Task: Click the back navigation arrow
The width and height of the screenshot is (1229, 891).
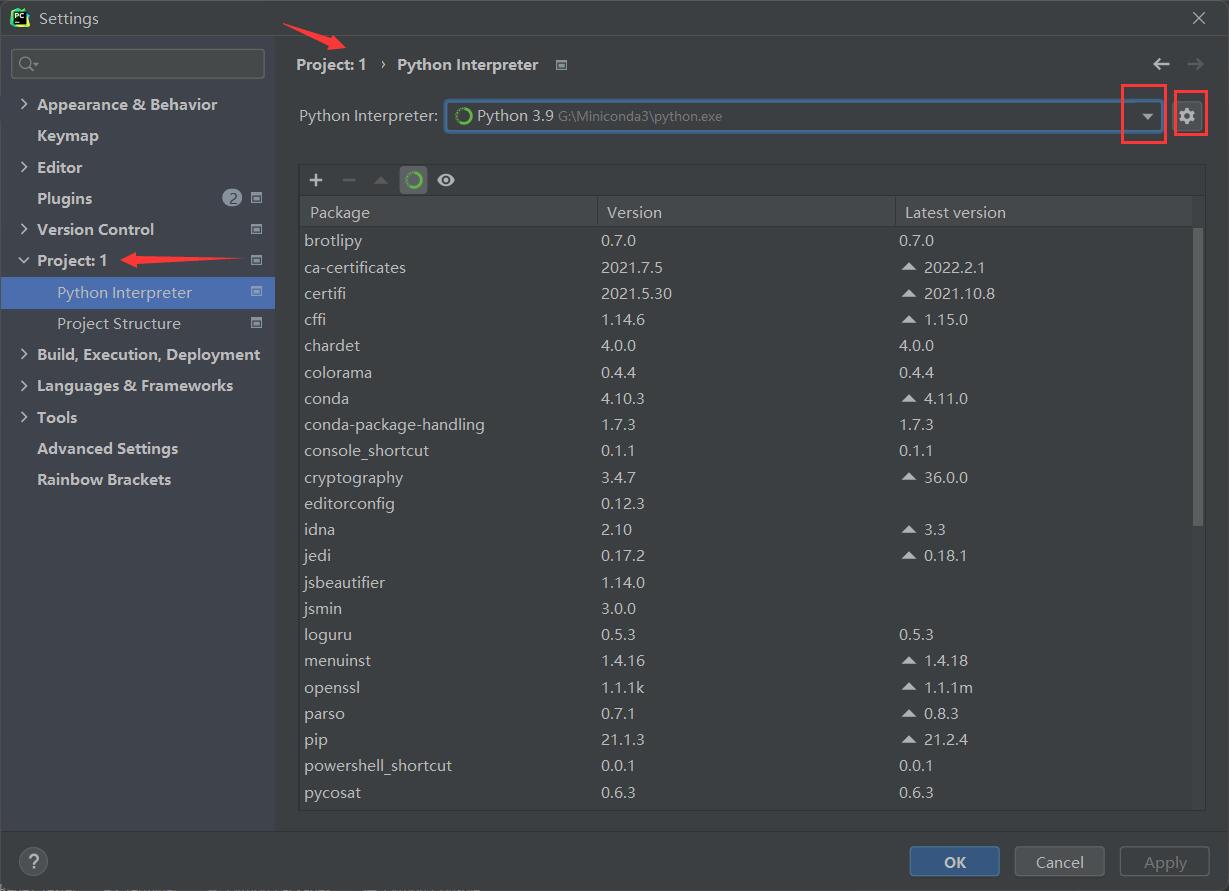Action: [x=1161, y=64]
